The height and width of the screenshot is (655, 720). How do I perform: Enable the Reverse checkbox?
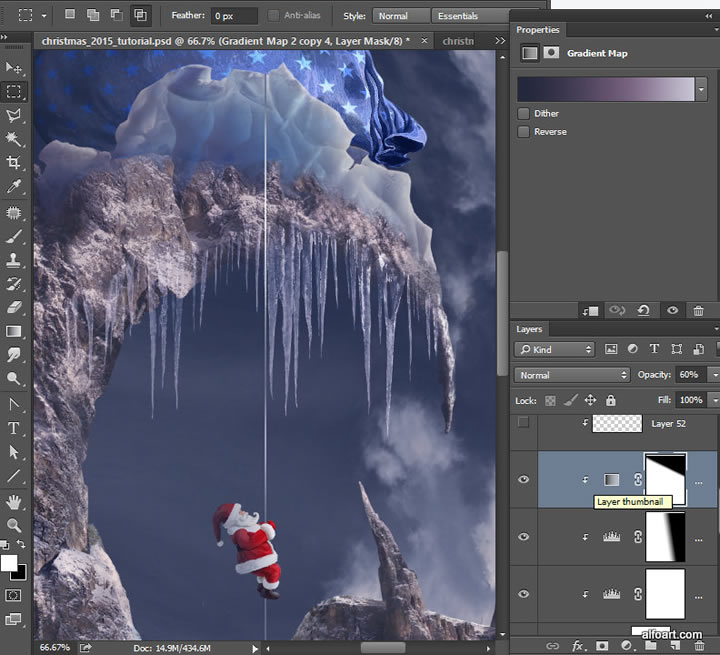coord(524,131)
